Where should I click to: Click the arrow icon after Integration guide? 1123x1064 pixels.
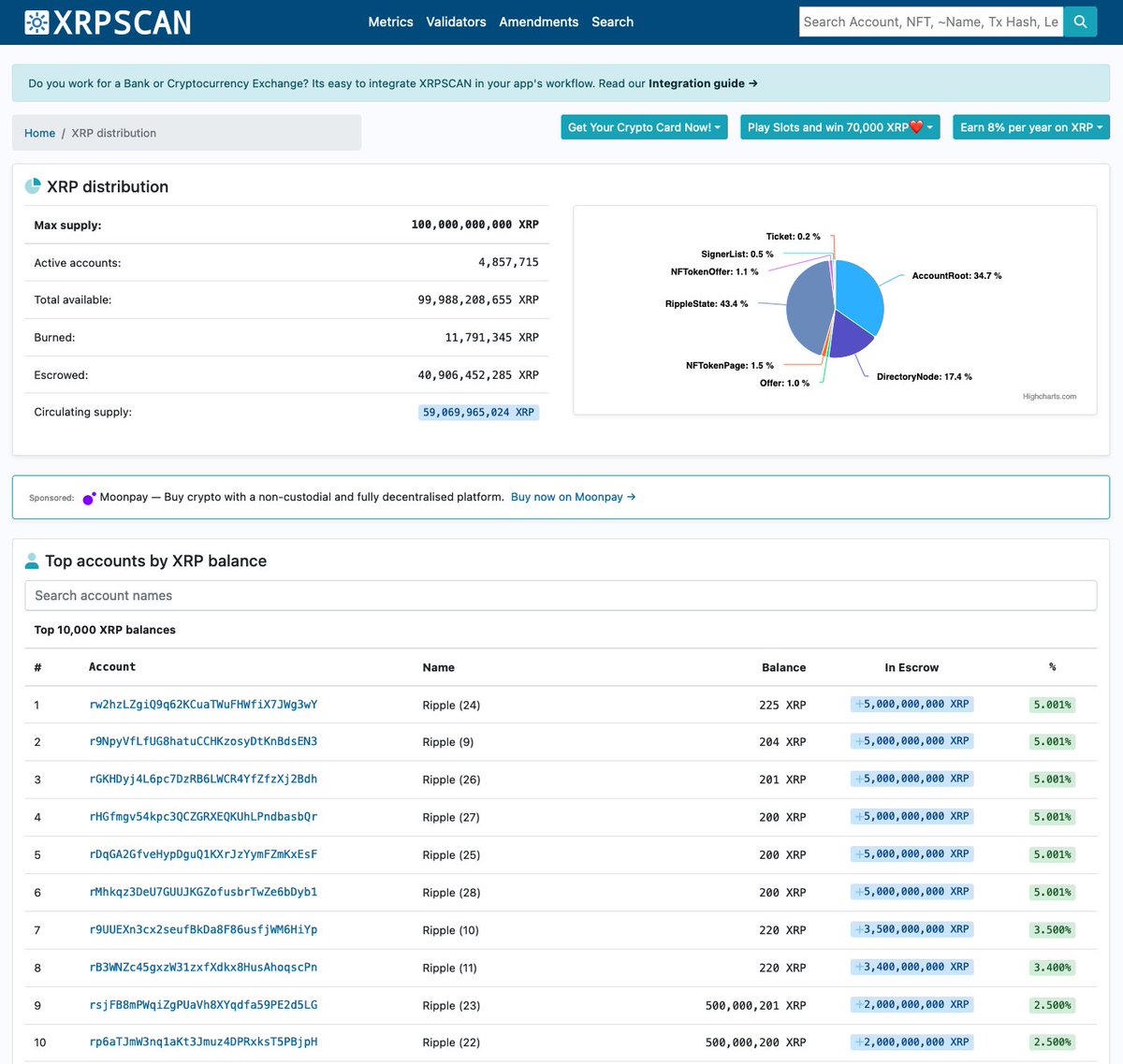[752, 82]
